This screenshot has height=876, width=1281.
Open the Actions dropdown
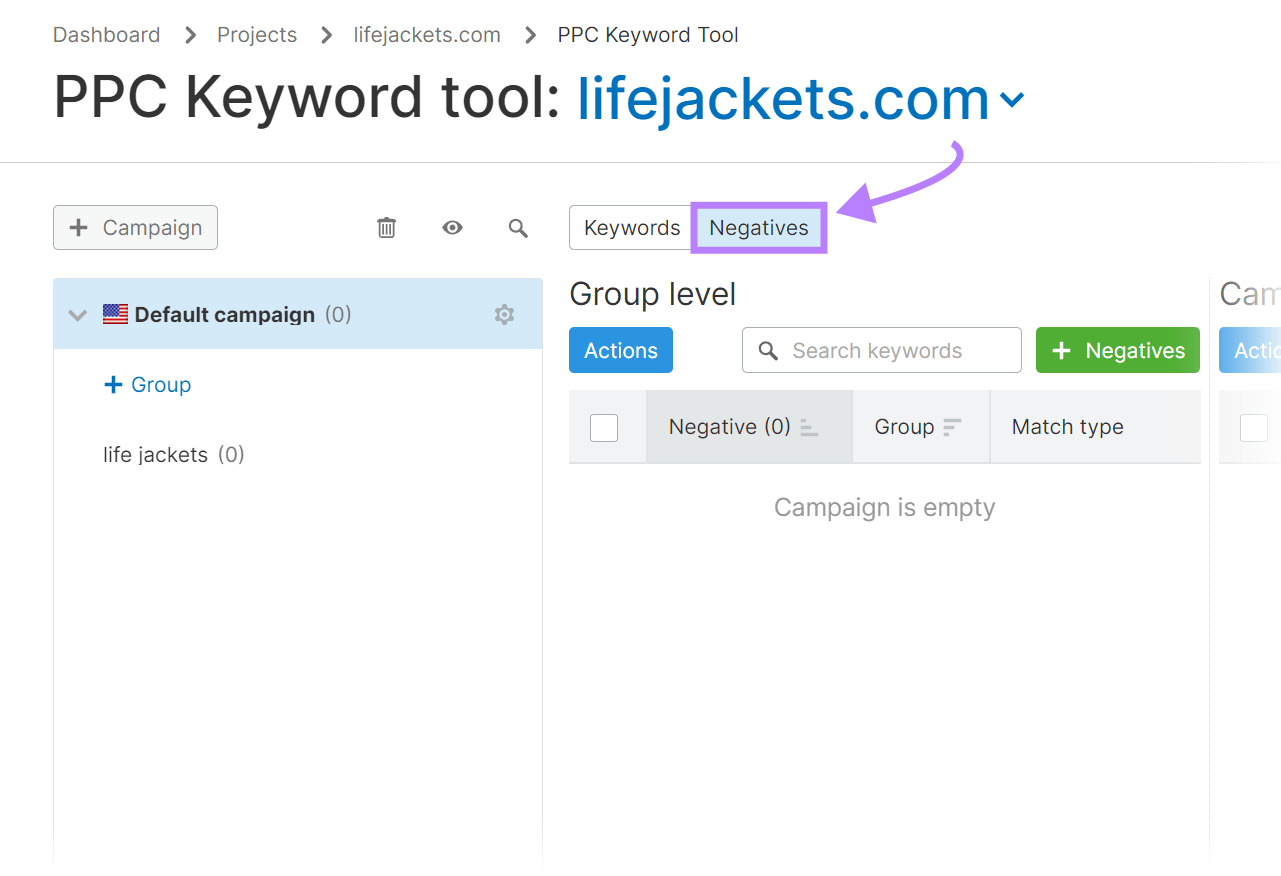tap(620, 350)
